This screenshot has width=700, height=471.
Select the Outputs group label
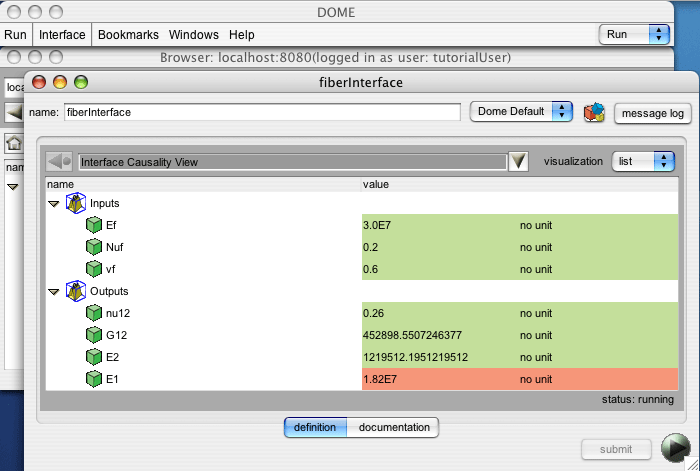(109, 291)
